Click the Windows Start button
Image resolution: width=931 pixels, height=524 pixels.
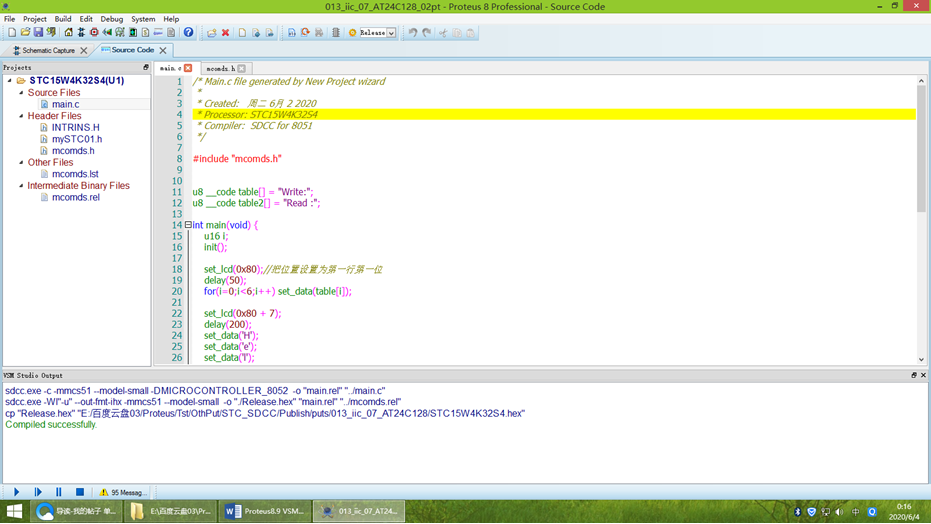[x=14, y=512]
